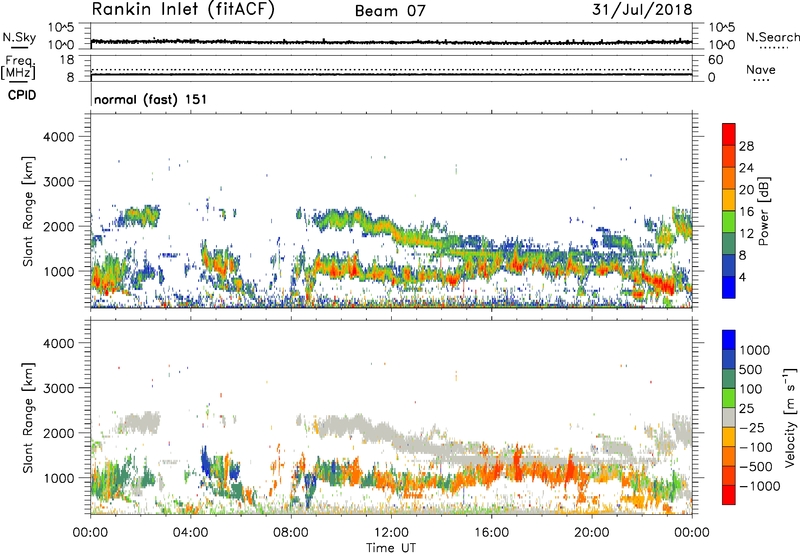Viewport: 800px width, 554px height.
Task: Click the 'normal (fast) 151' CPID text
Action: point(151,99)
